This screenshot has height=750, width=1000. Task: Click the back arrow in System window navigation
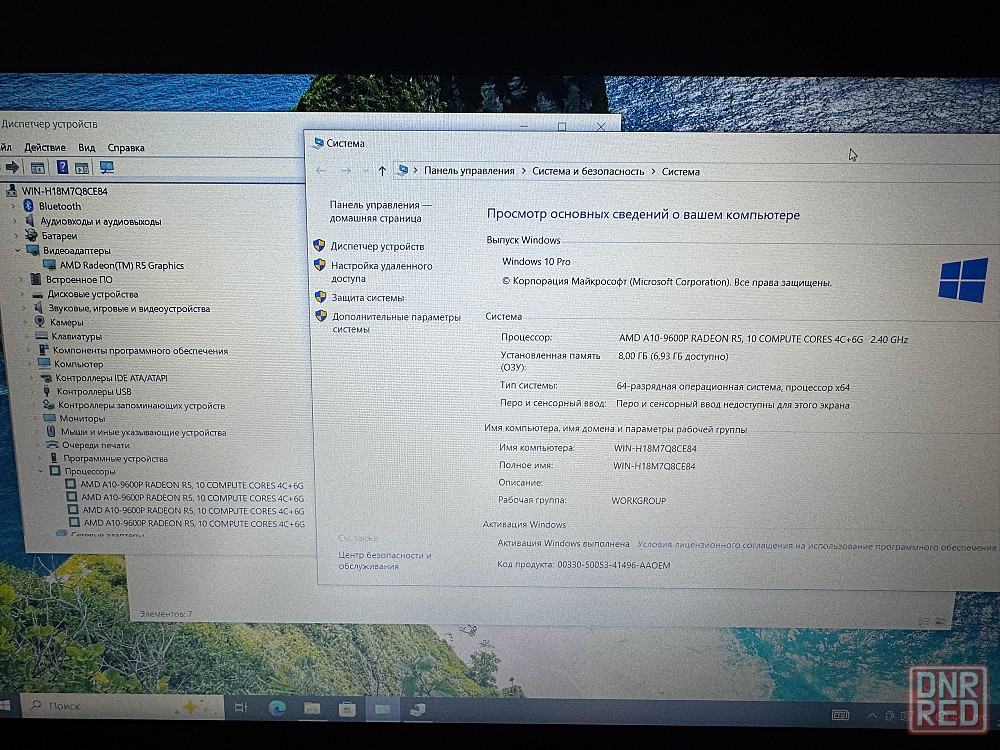pos(321,170)
